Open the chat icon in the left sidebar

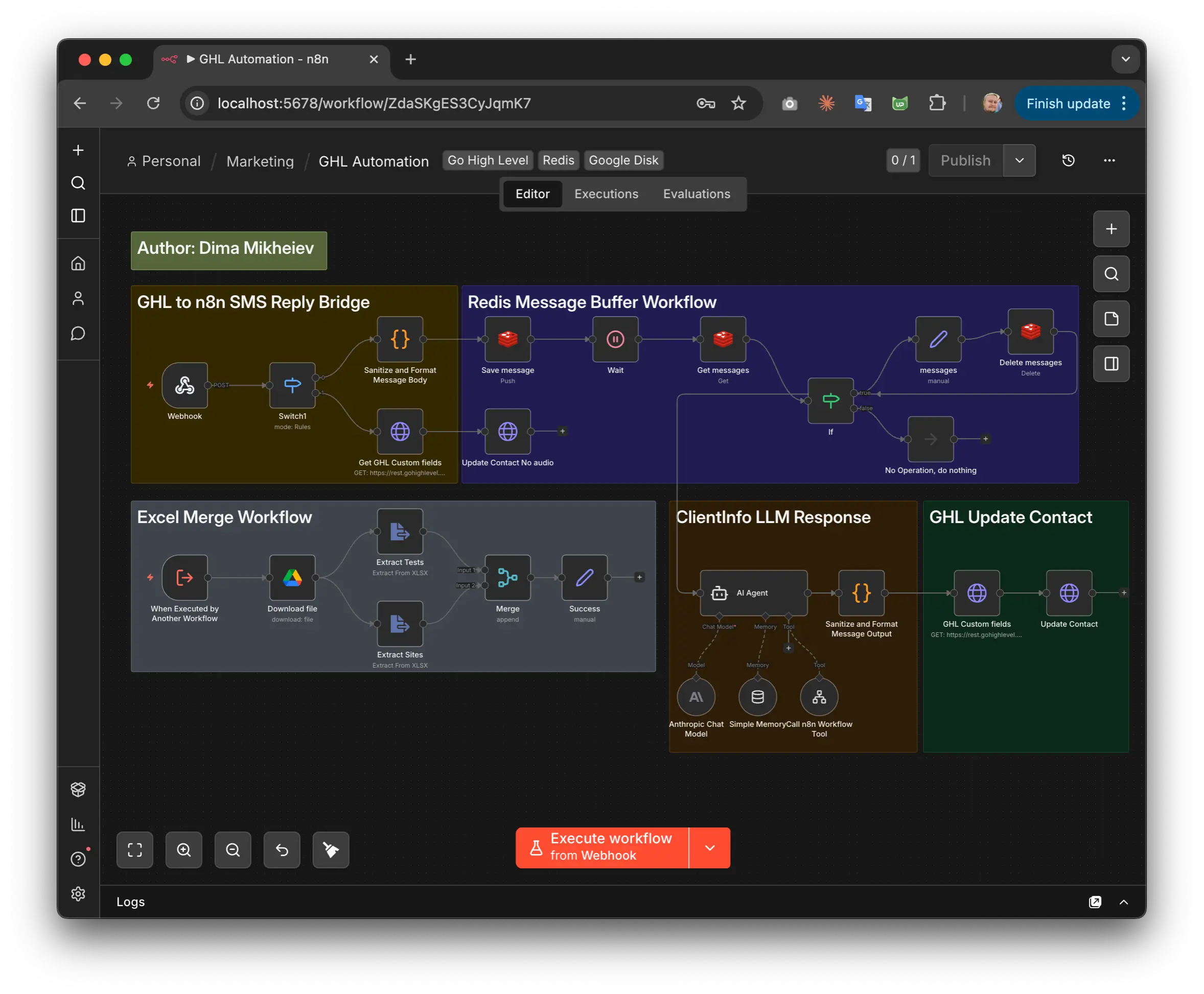78,333
